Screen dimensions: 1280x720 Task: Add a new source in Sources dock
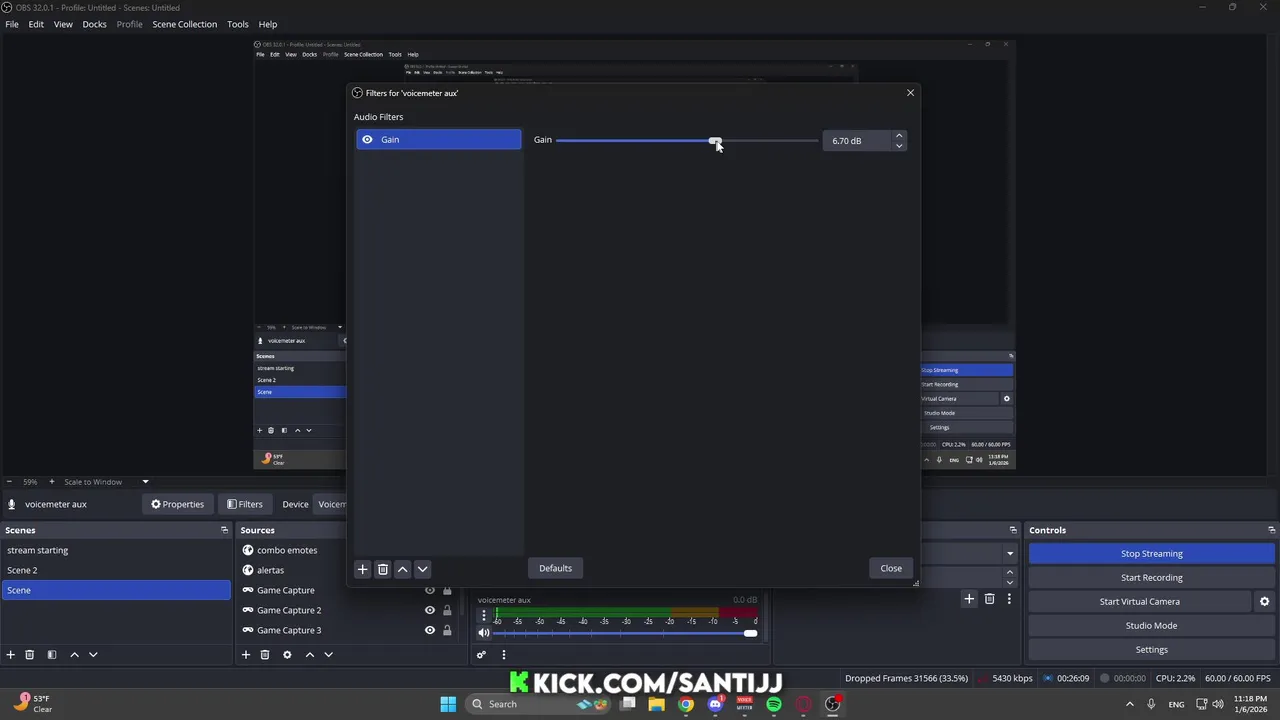pyautogui.click(x=246, y=655)
